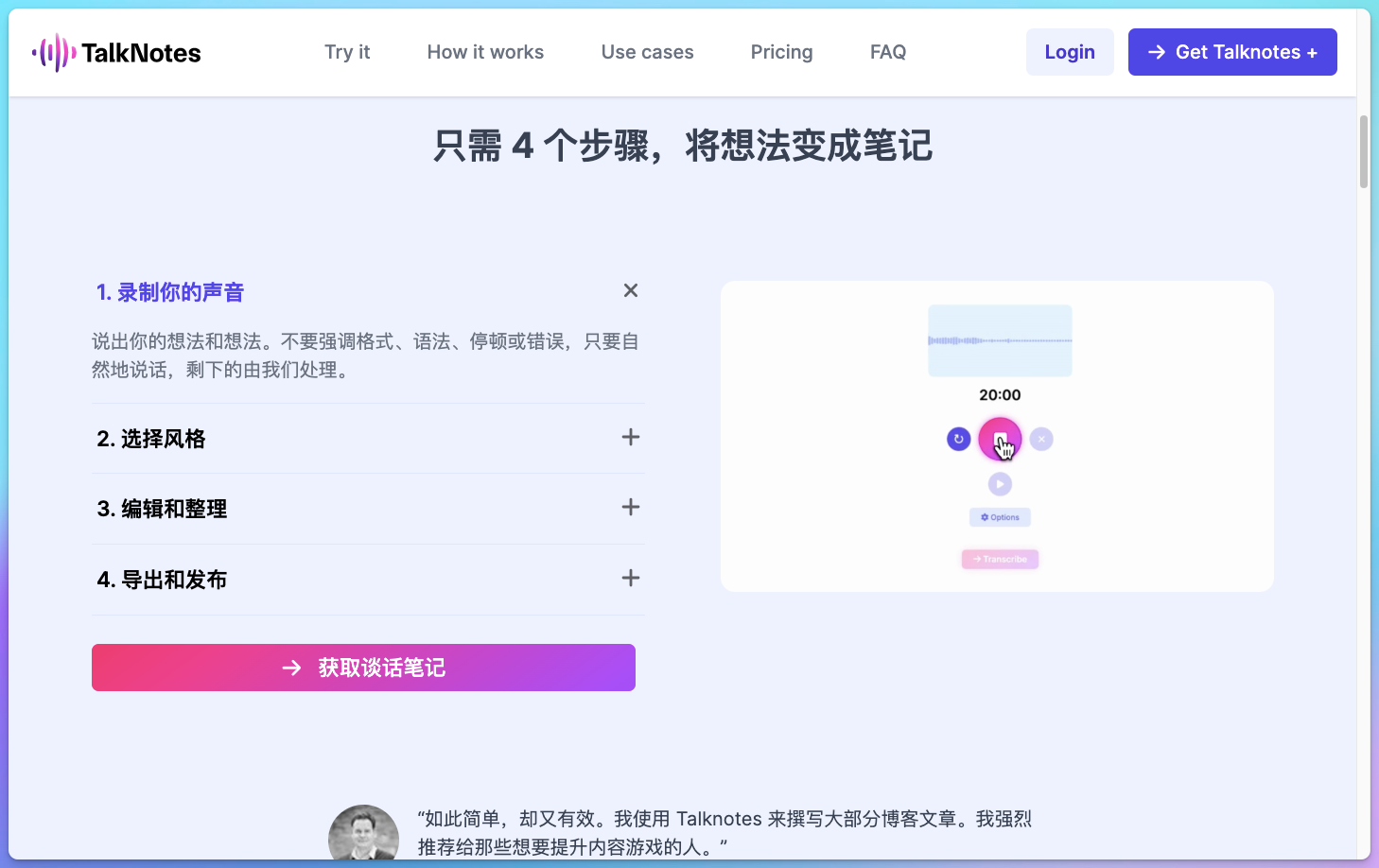Navigate to the Pricing section
Image resolution: width=1379 pixels, height=868 pixels.
[x=781, y=52]
